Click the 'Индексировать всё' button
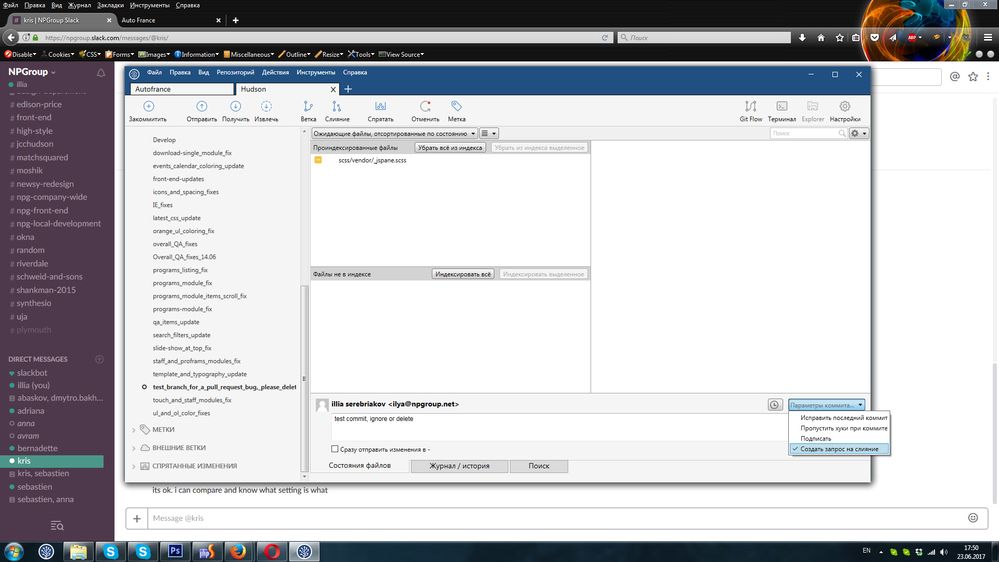Screen dimensions: 999x562 point(463,274)
